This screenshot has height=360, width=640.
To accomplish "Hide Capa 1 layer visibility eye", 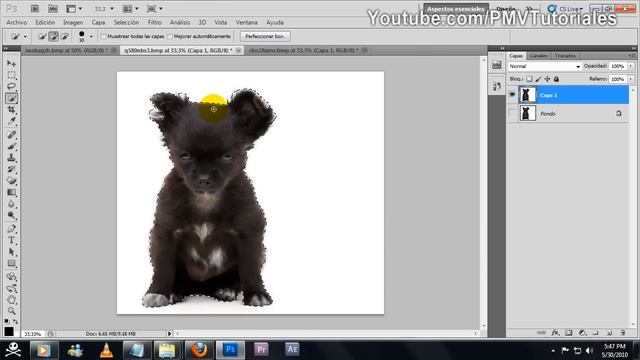I will (x=512, y=95).
